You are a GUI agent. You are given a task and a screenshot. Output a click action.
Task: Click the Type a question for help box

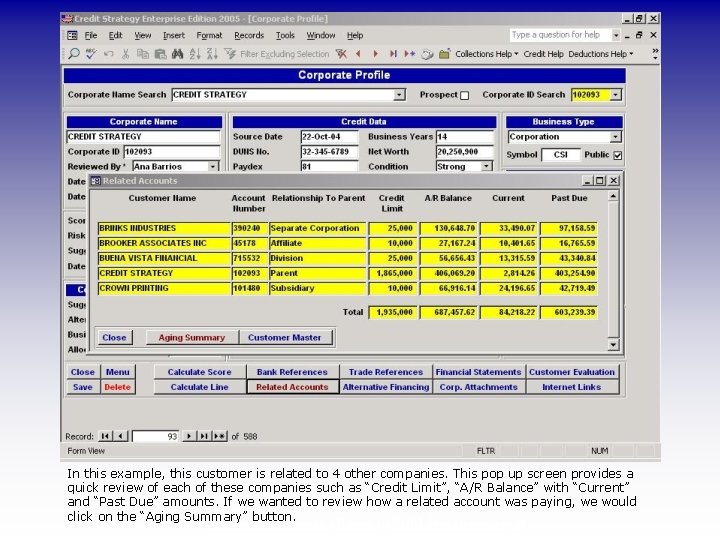[x=560, y=35]
